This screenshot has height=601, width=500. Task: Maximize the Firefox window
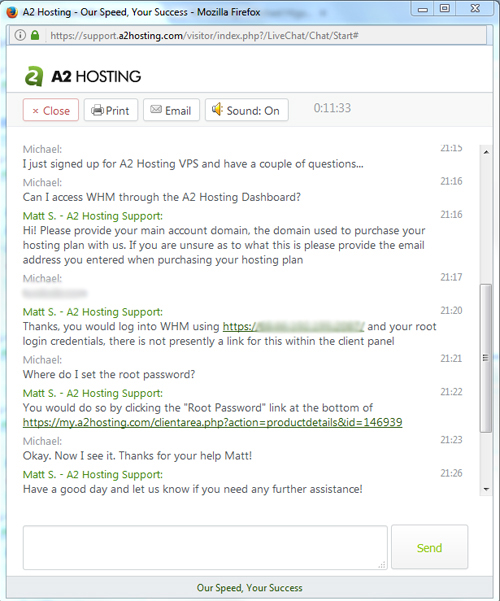pyautogui.click(x=445, y=9)
